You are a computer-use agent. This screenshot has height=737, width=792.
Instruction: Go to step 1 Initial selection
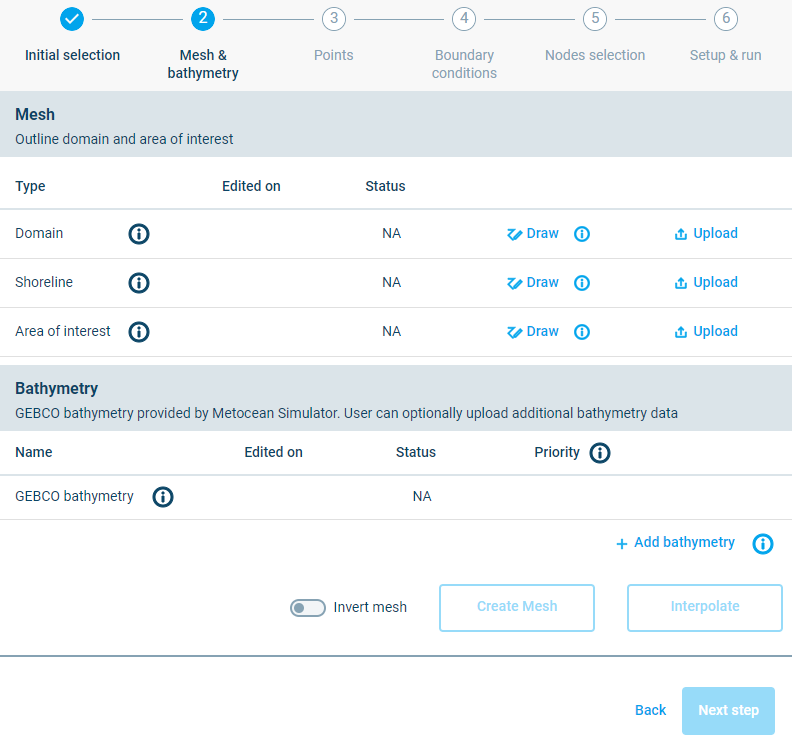(x=72, y=19)
